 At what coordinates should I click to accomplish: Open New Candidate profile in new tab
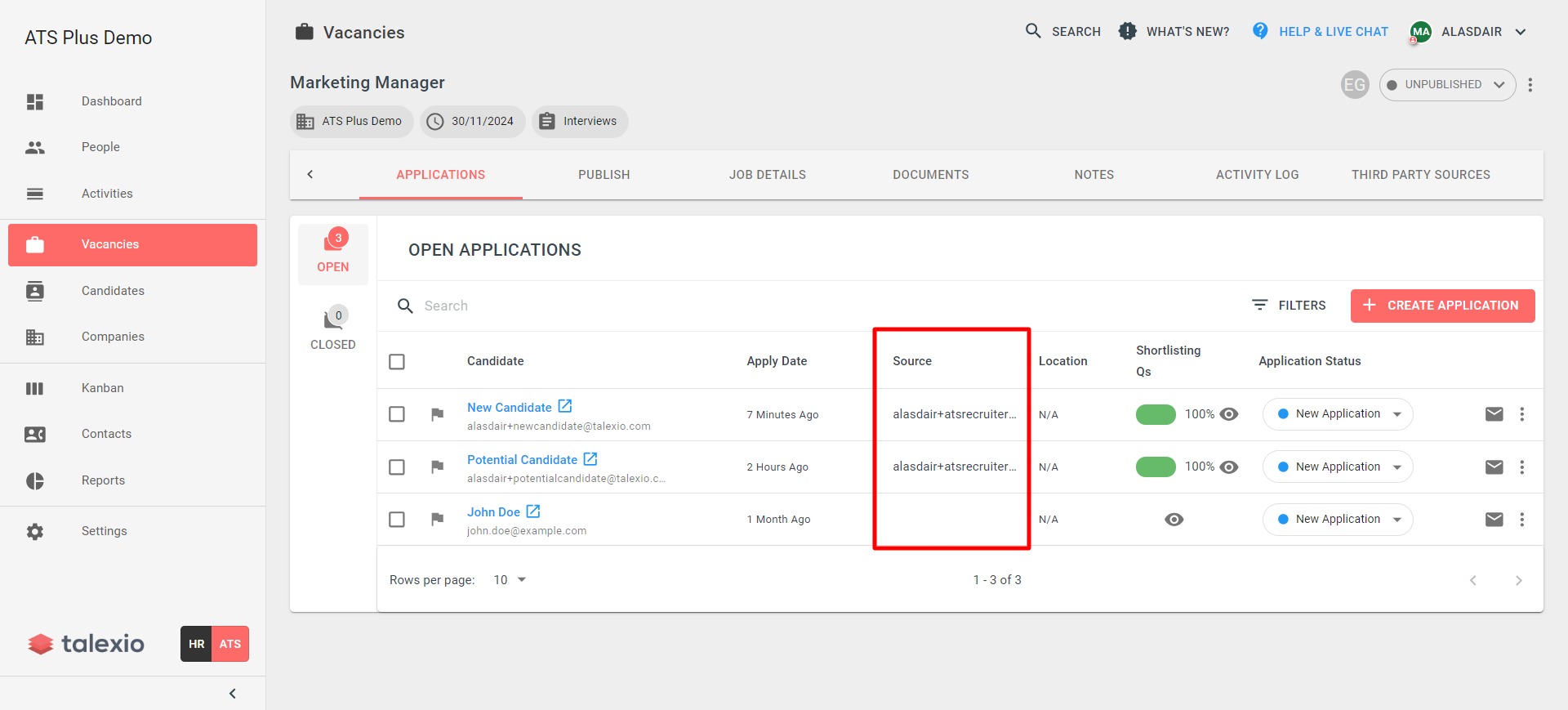point(565,406)
